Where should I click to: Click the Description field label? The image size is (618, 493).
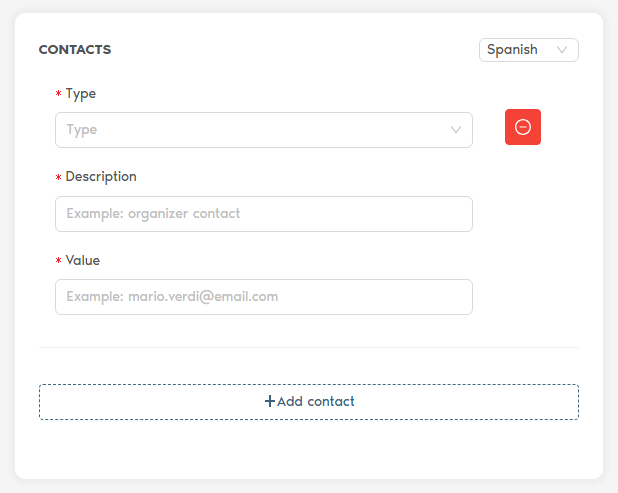click(x=101, y=177)
